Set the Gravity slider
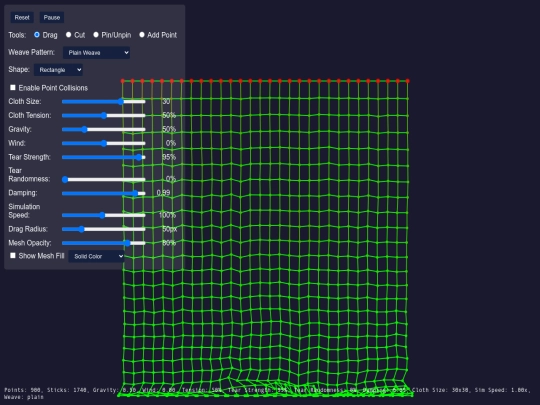Viewport: 540px width, 405px height. coord(104,129)
